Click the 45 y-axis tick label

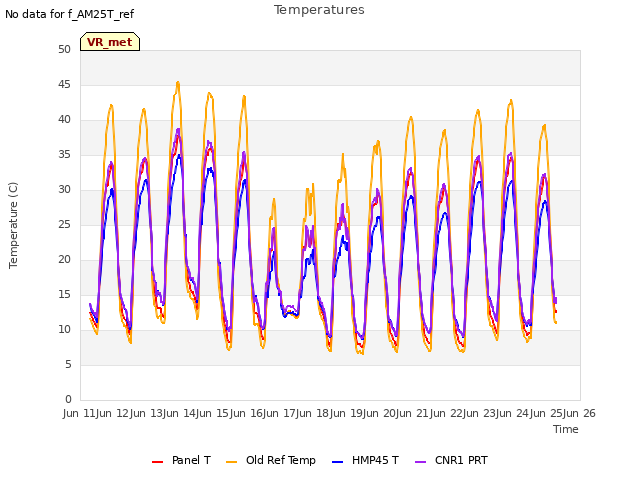pyautogui.click(x=64, y=84)
